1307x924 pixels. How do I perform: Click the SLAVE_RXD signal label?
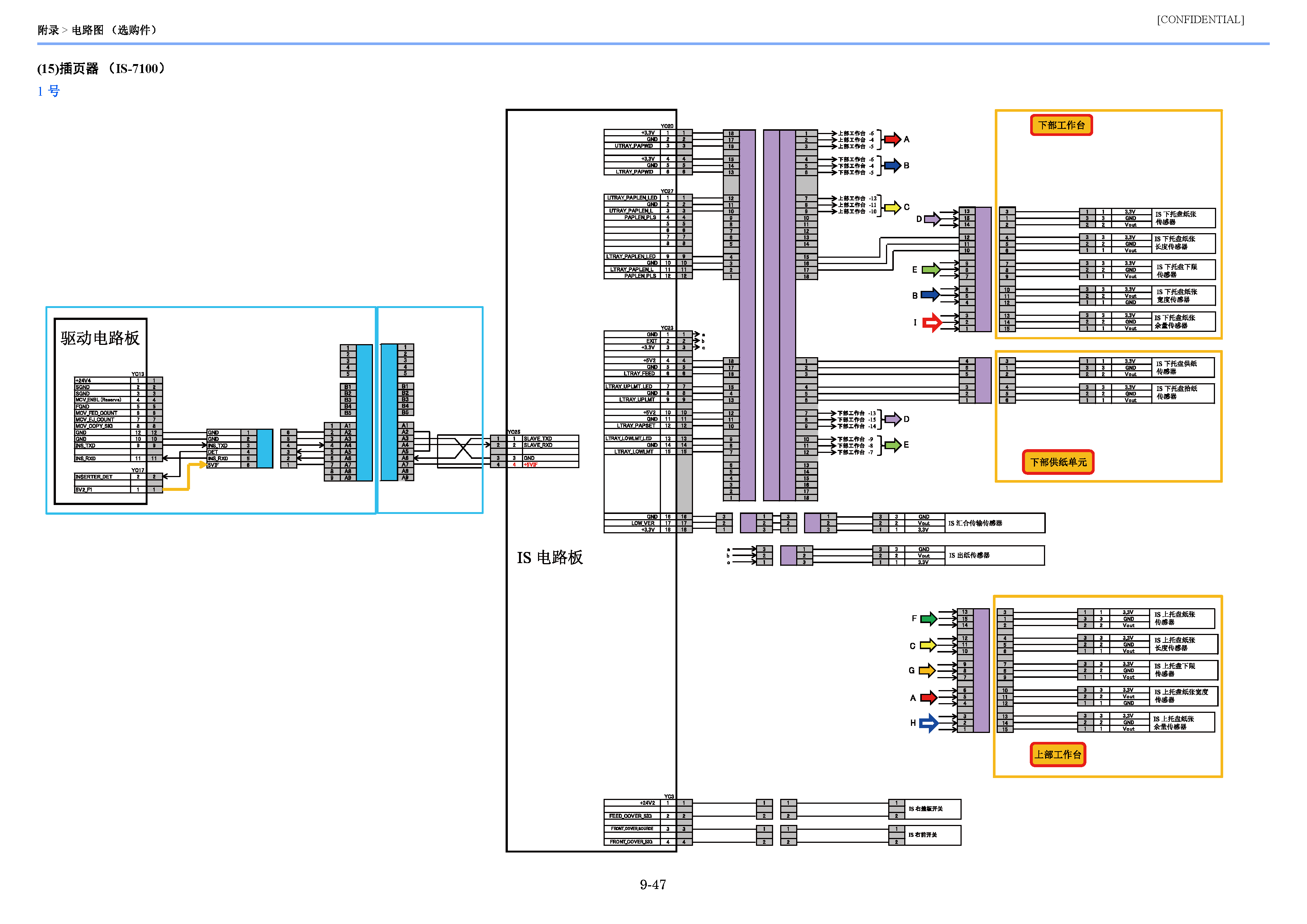[x=538, y=445]
